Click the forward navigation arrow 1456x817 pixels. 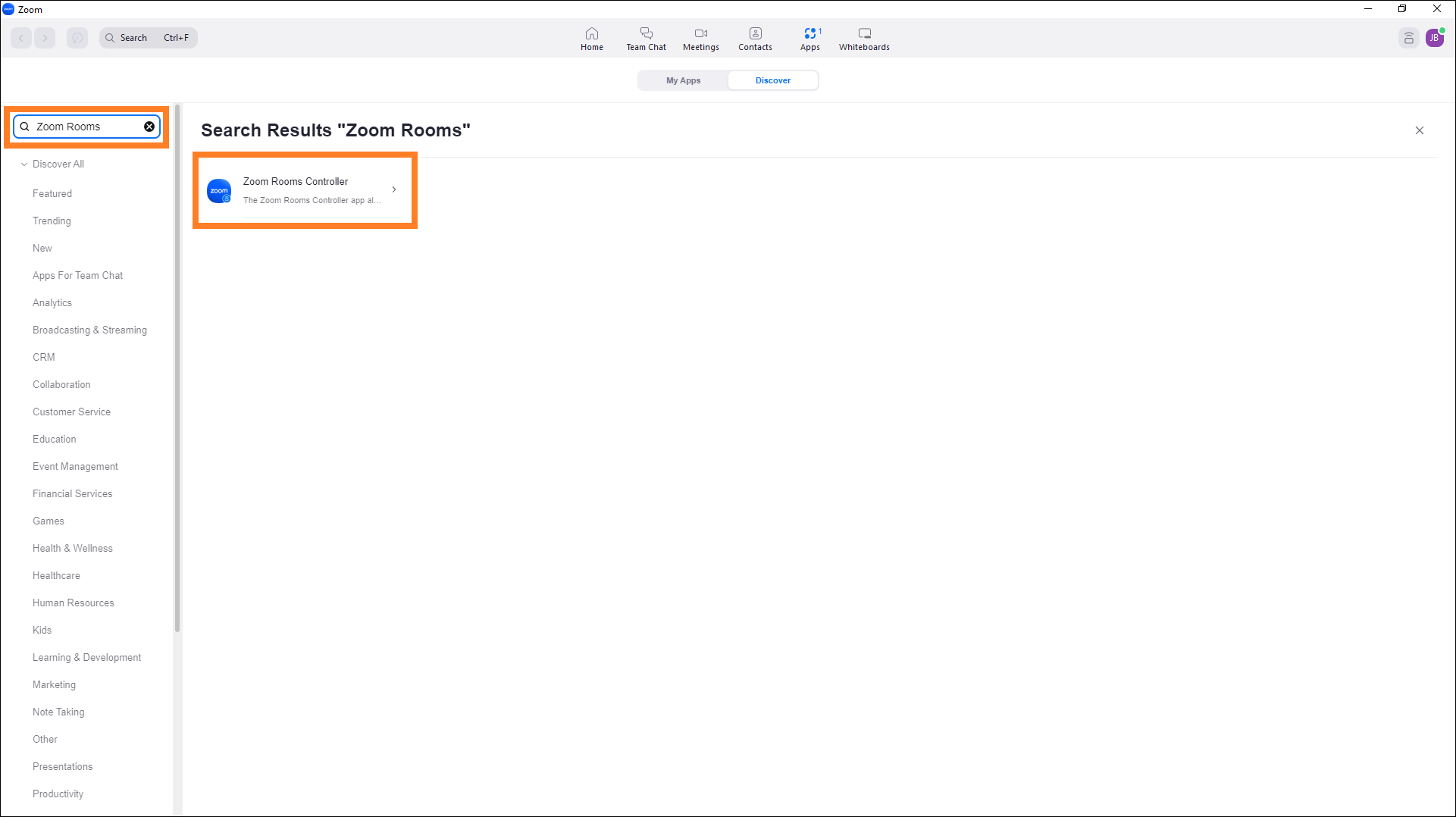(45, 38)
